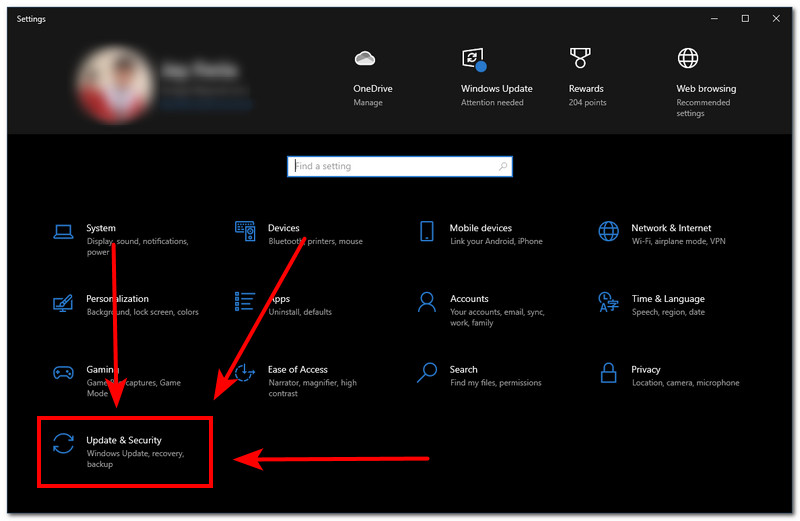Open Windows Update attention needed shortcut
The height and width of the screenshot is (521, 800).
pyautogui.click(x=496, y=74)
